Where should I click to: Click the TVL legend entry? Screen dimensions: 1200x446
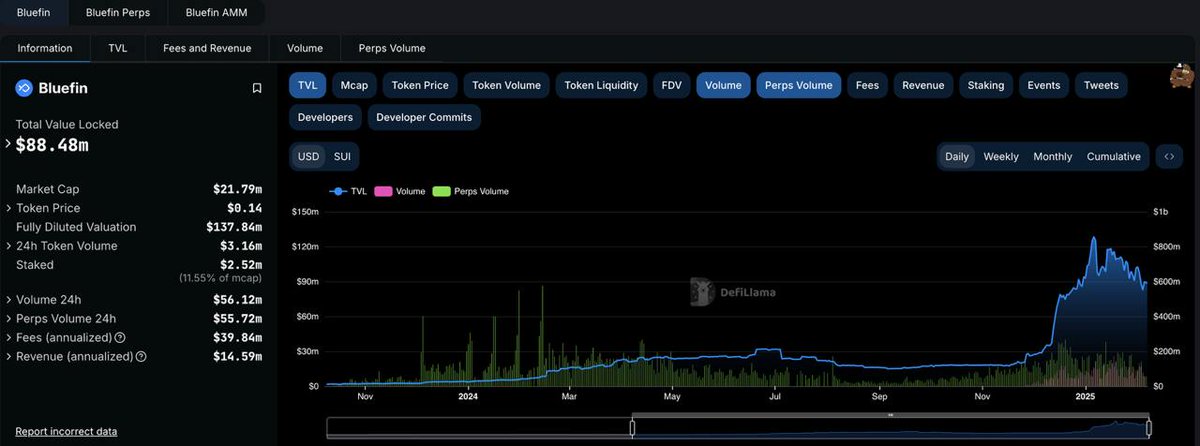tap(349, 191)
